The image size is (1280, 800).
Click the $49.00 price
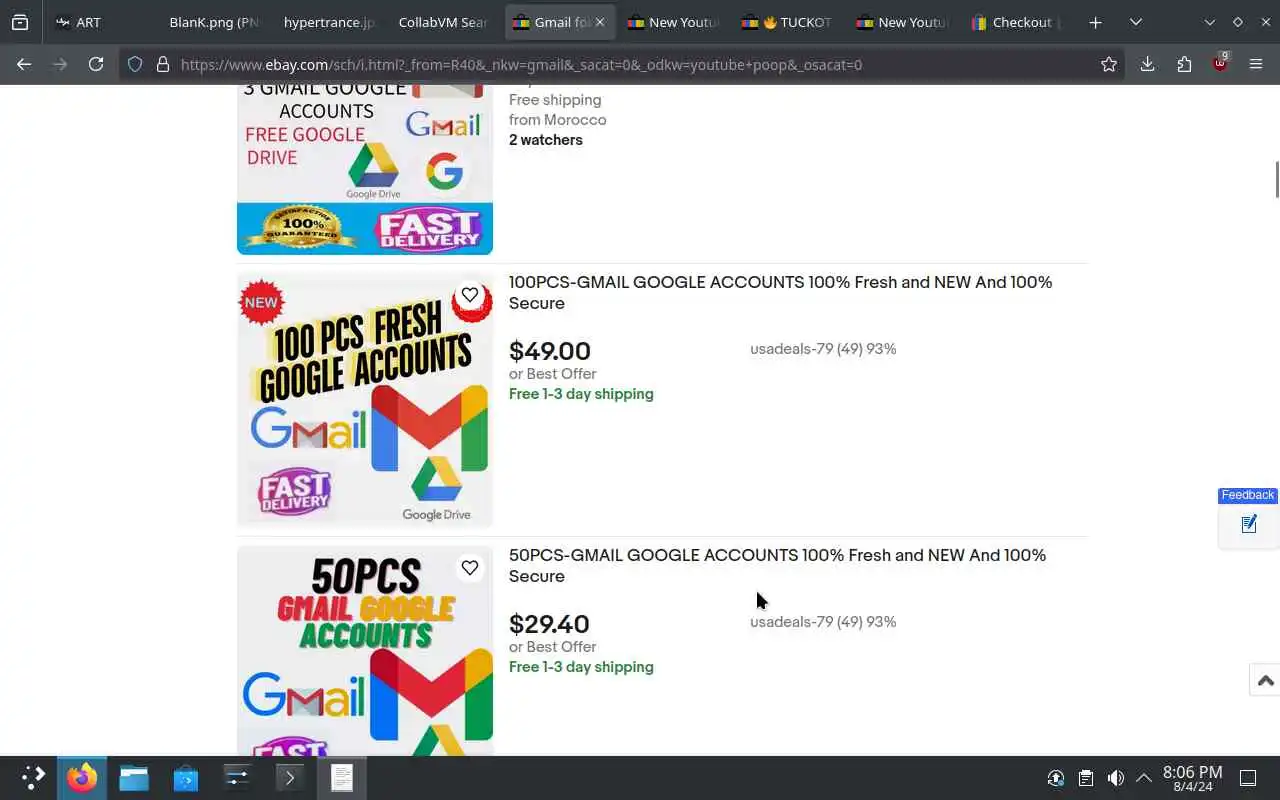pos(550,351)
